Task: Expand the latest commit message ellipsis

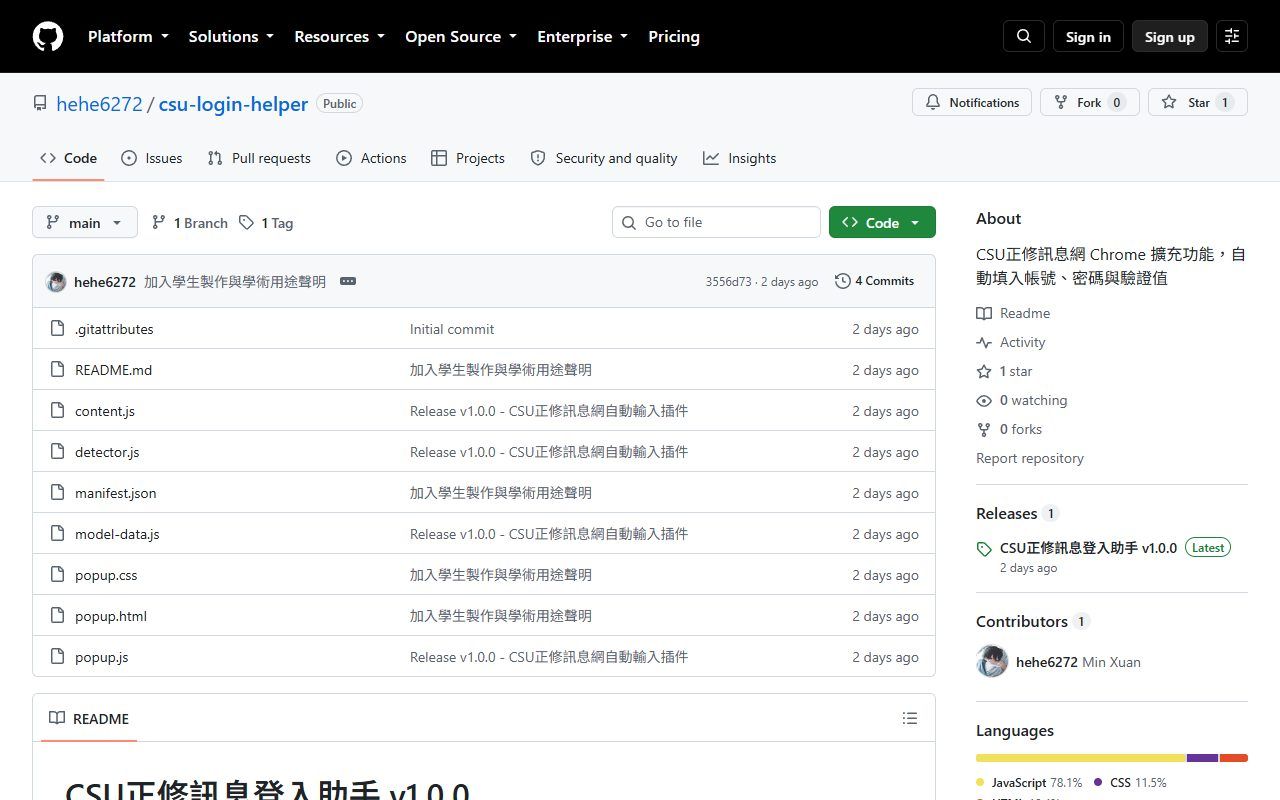Action: click(x=348, y=281)
